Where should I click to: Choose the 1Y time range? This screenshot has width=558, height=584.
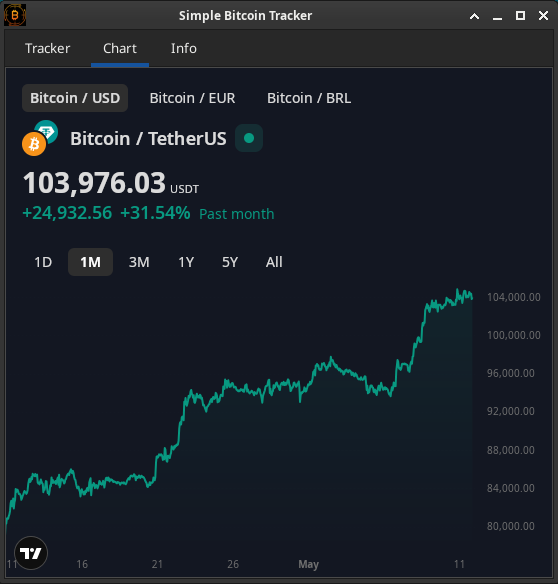[x=186, y=262]
